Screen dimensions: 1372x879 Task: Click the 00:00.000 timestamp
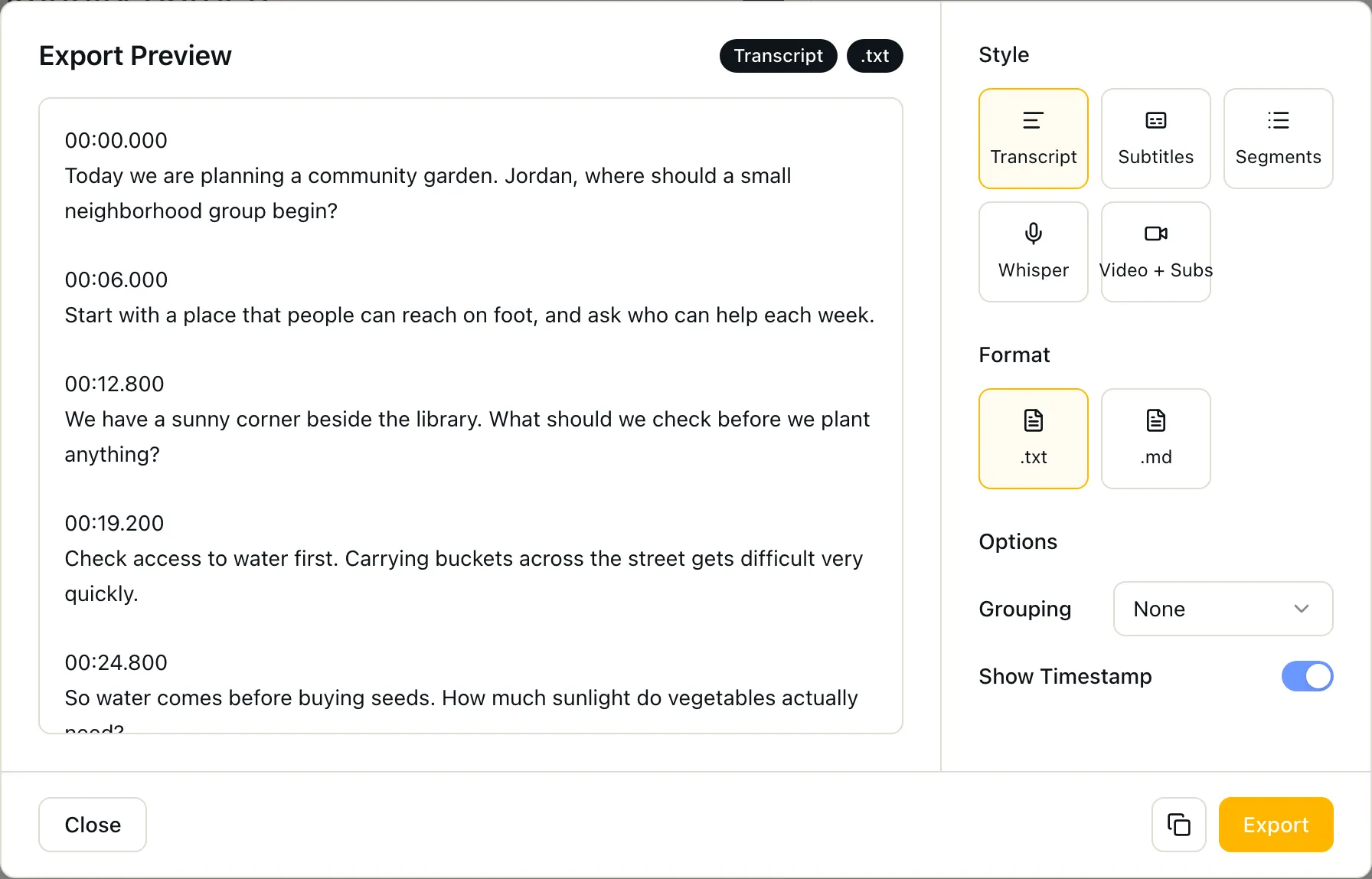pos(116,140)
